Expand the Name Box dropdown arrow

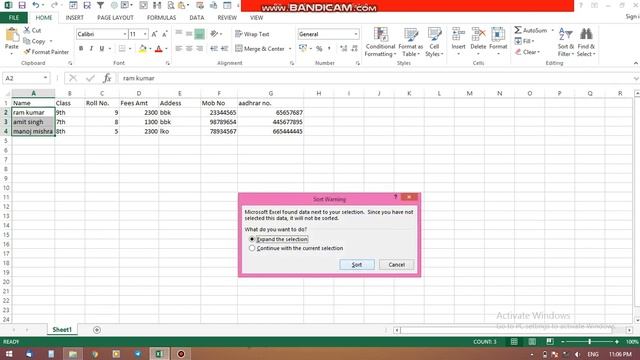coord(45,78)
